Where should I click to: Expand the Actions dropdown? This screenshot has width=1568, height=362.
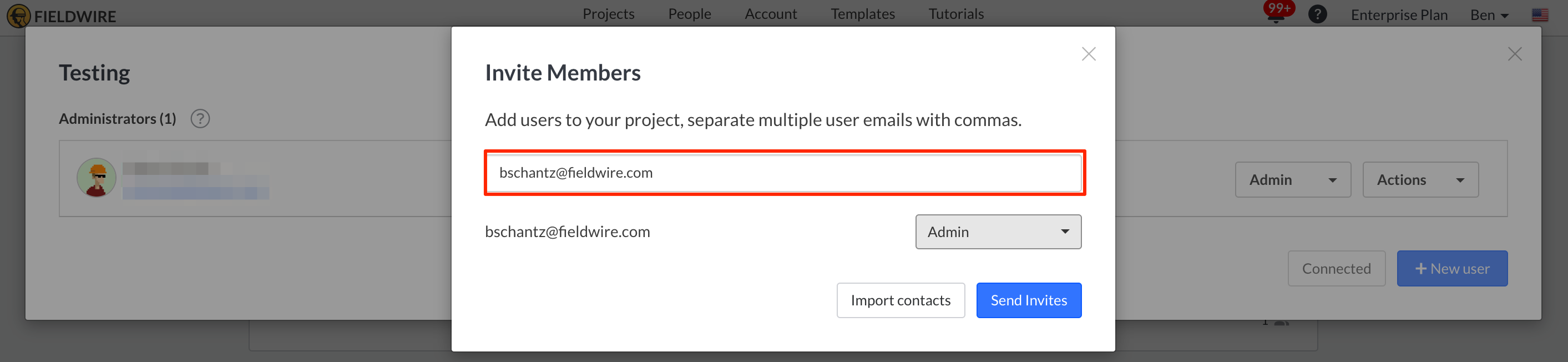click(1421, 179)
